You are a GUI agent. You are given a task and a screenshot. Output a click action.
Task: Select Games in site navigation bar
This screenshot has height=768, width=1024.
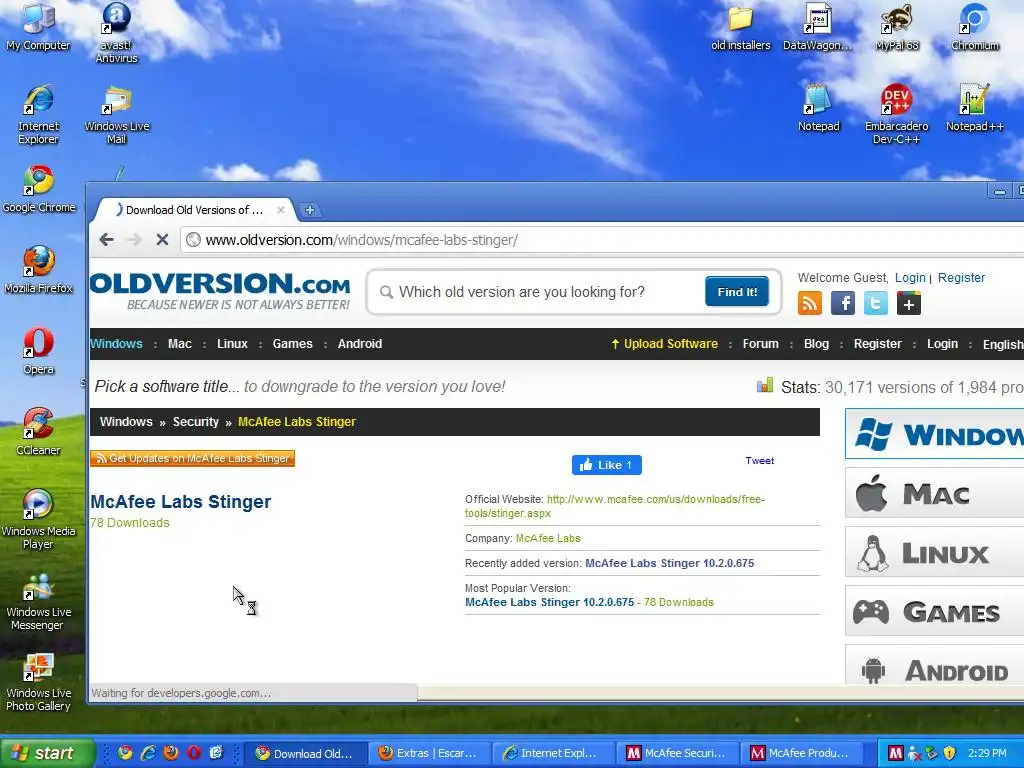click(292, 344)
